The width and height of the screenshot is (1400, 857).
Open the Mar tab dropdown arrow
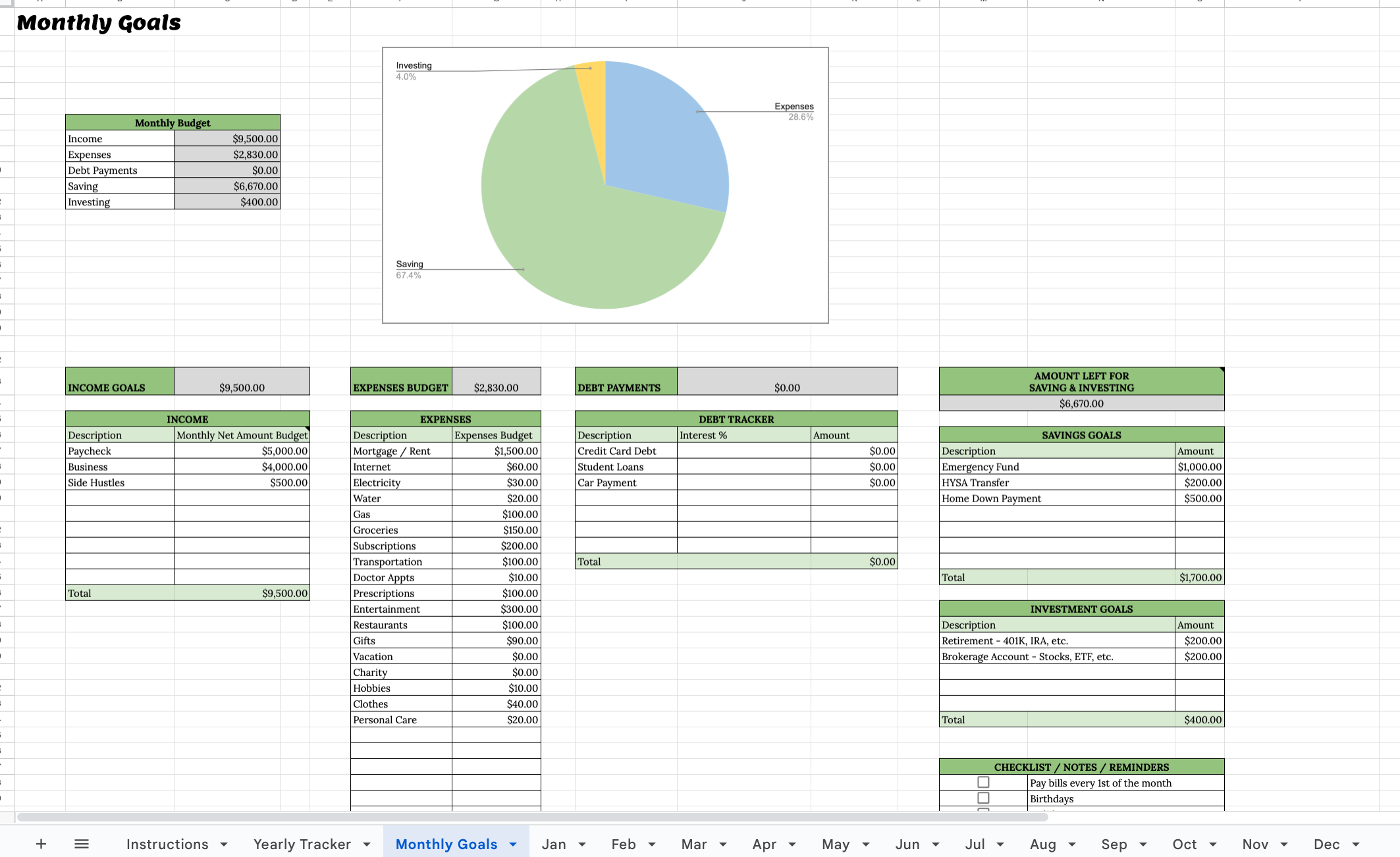pyautogui.click(x=723, y=844)
